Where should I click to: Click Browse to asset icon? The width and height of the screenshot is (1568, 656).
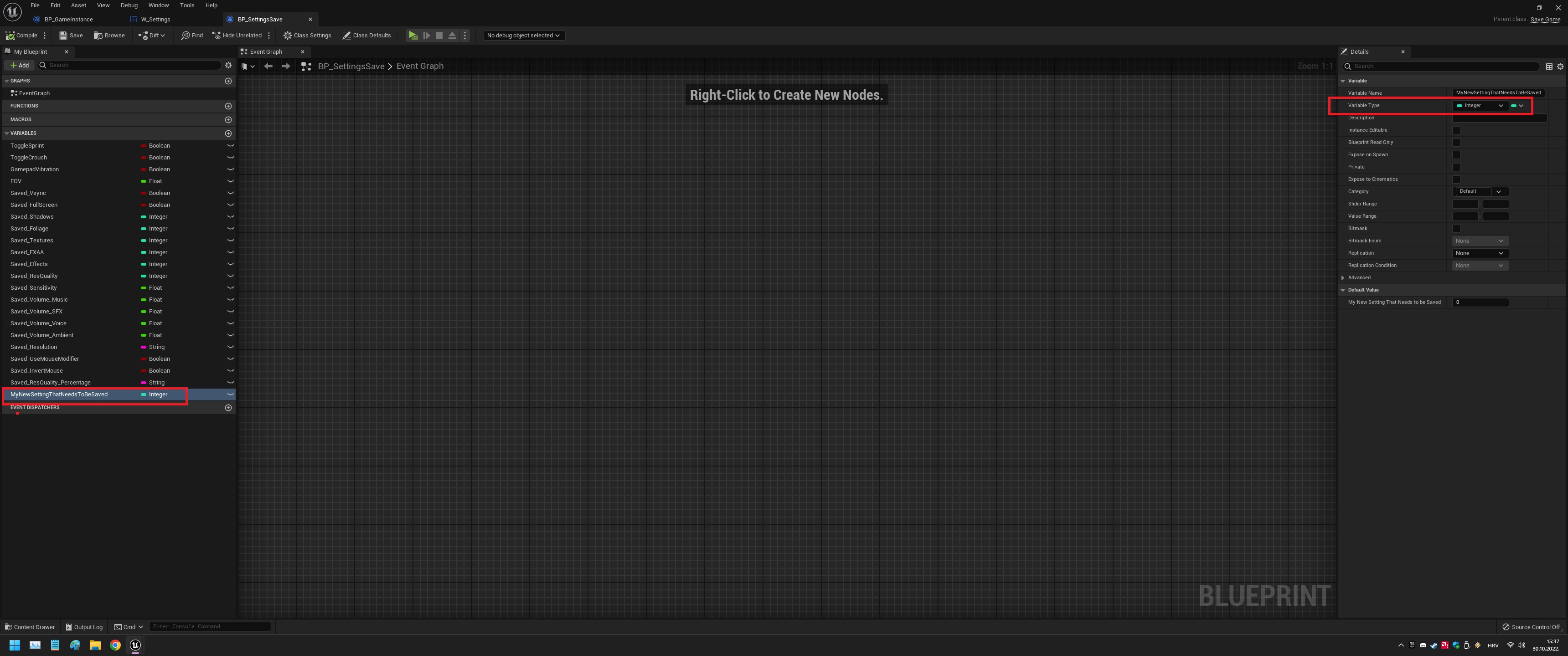click(98, 35)
